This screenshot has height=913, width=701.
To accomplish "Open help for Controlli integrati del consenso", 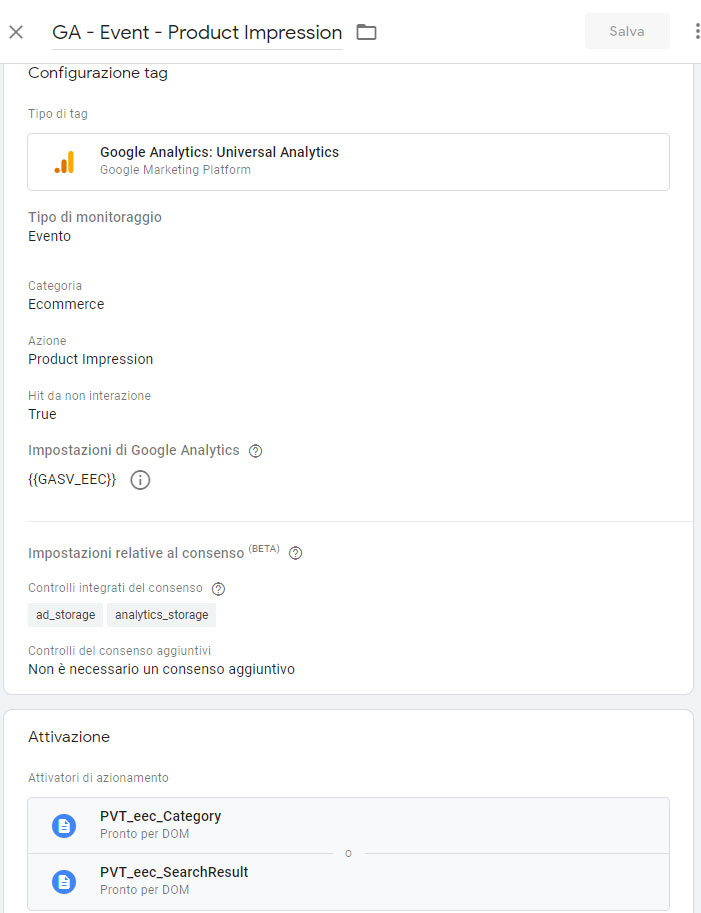I will [x=218, y=589].
